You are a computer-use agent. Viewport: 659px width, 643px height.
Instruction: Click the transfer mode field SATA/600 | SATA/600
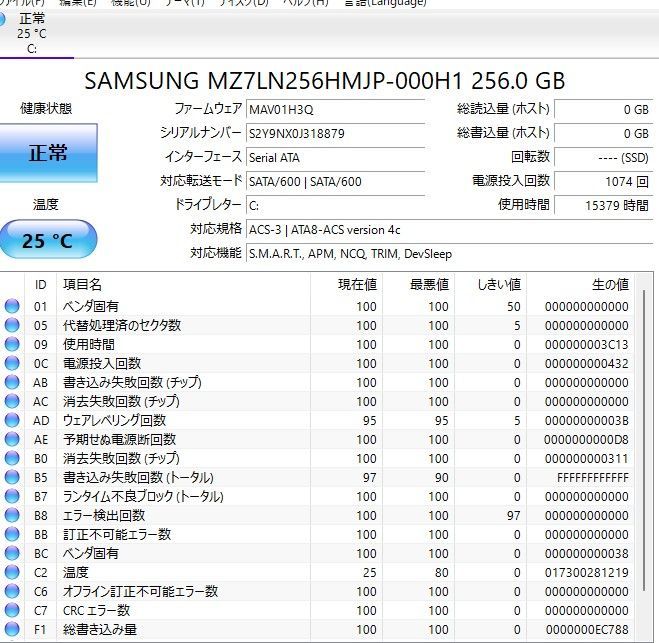335,182
